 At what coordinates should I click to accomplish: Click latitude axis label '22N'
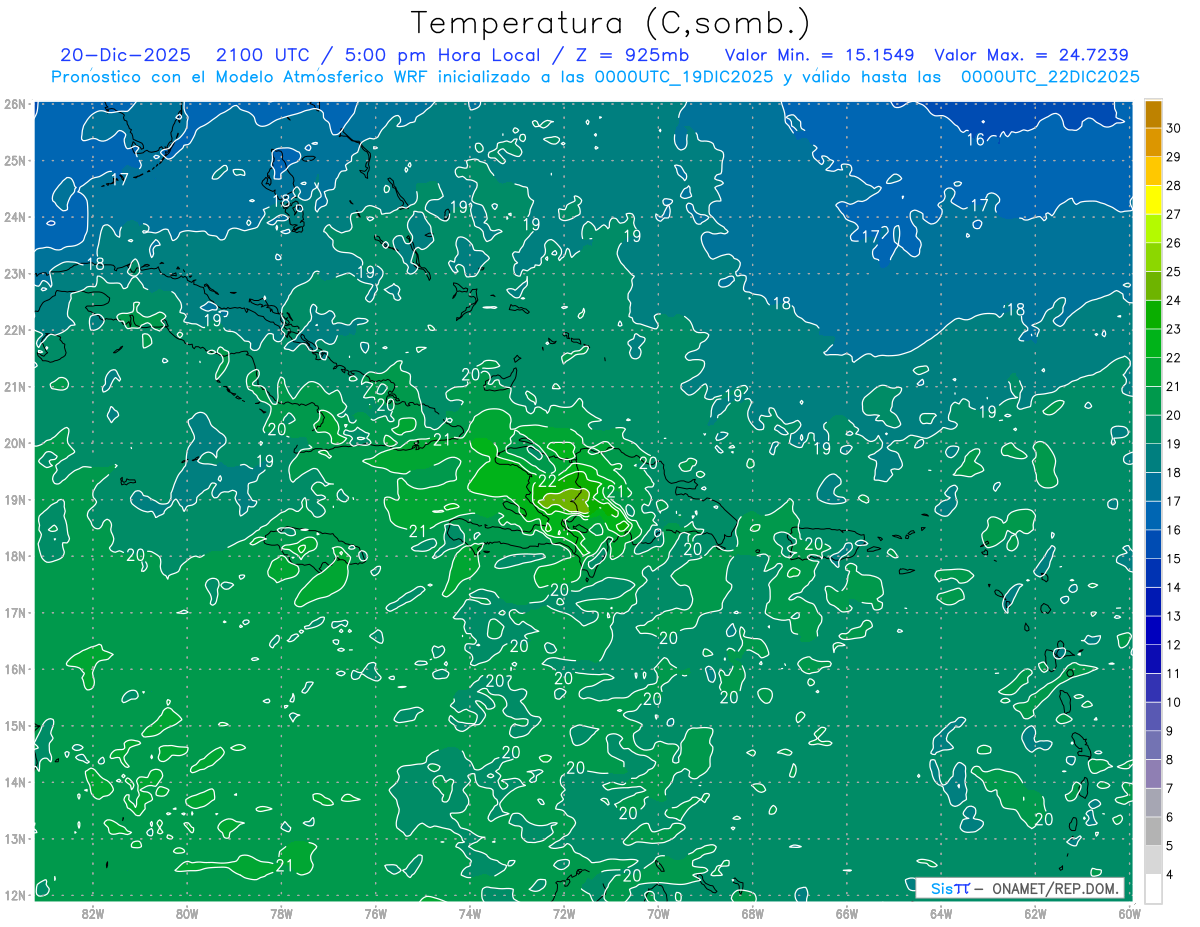click(15, 330)
